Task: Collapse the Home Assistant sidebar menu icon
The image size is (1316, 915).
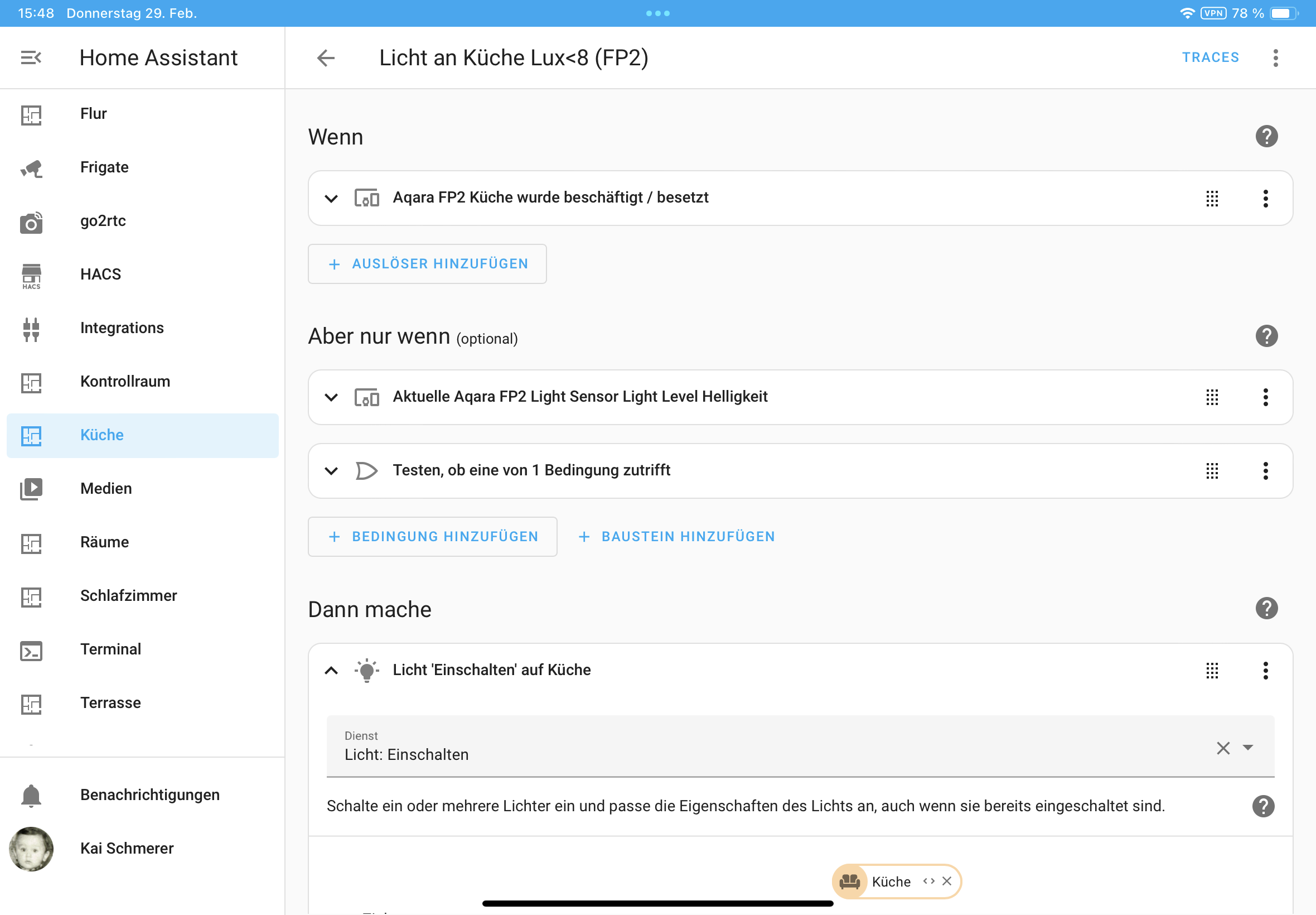Action: (x=31, y=57)
